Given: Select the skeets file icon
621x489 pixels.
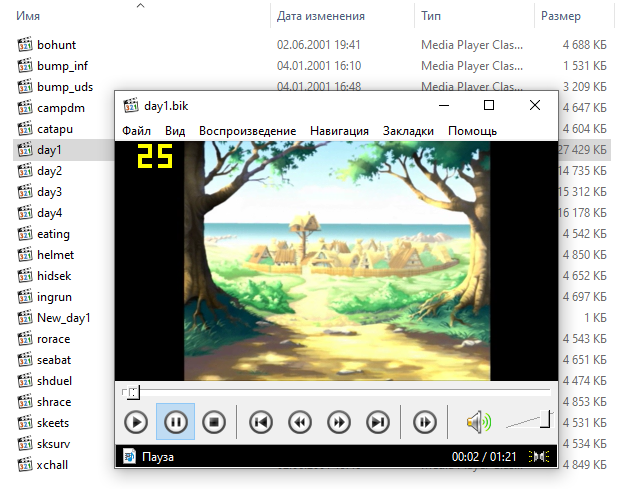Looking at the screenshot, I should click(x=25, y=422).
